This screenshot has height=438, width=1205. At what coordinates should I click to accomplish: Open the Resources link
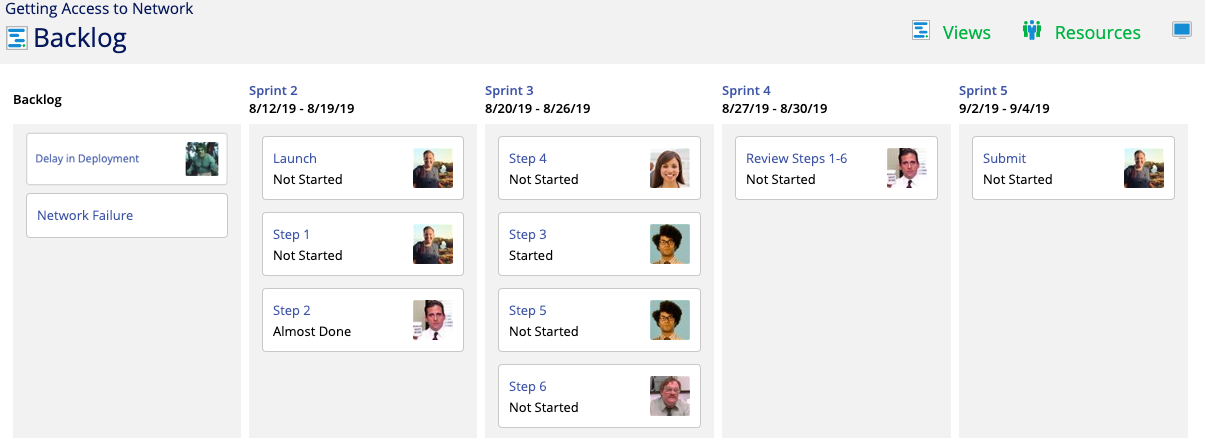[1097, 32]
